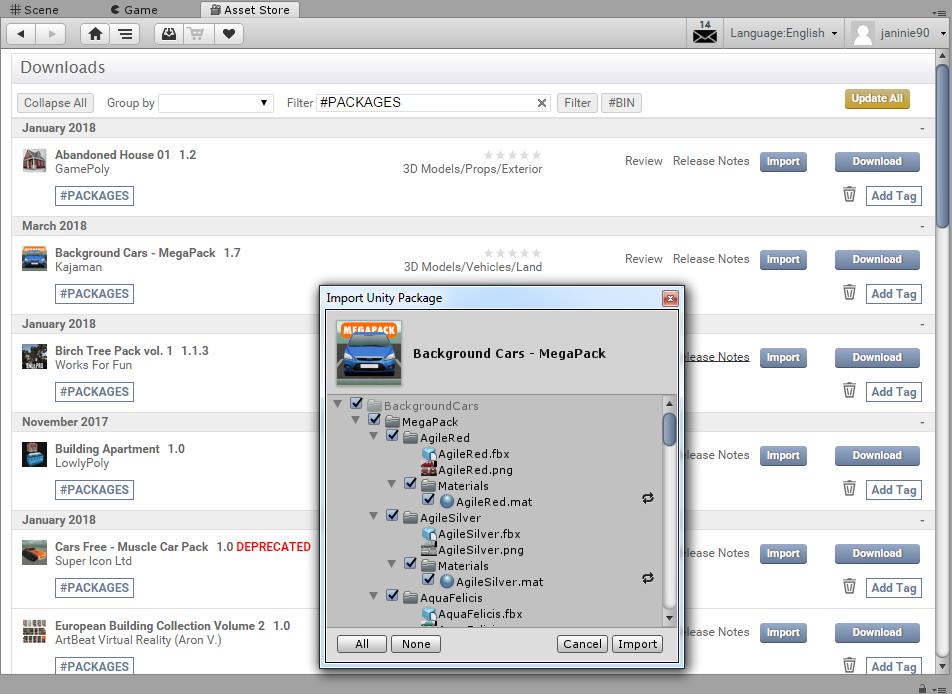
Task: Go back with the left arrow
Action: pyautogui.click(x=21, y=33)
